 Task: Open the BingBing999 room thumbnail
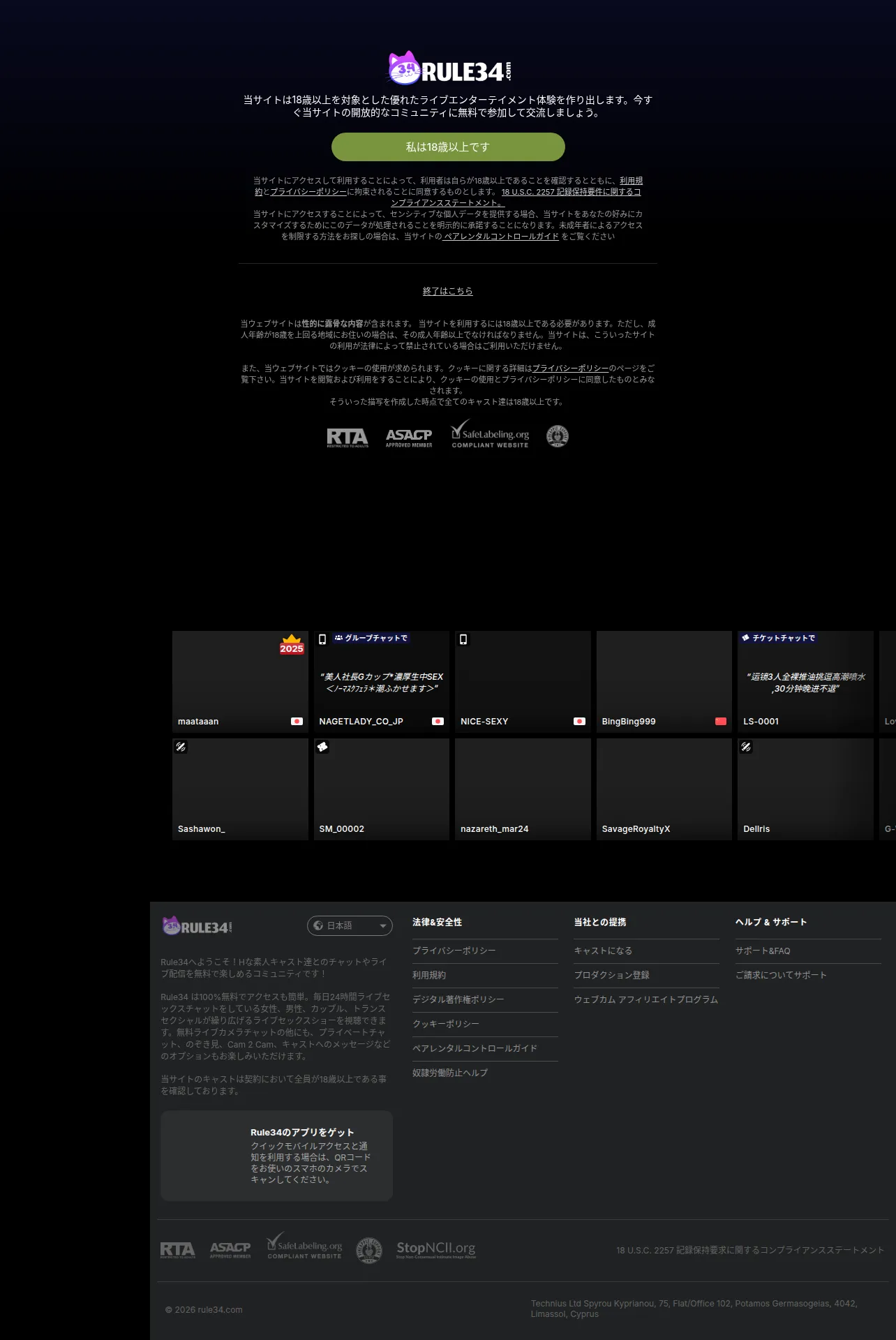[x=664, y=682]
